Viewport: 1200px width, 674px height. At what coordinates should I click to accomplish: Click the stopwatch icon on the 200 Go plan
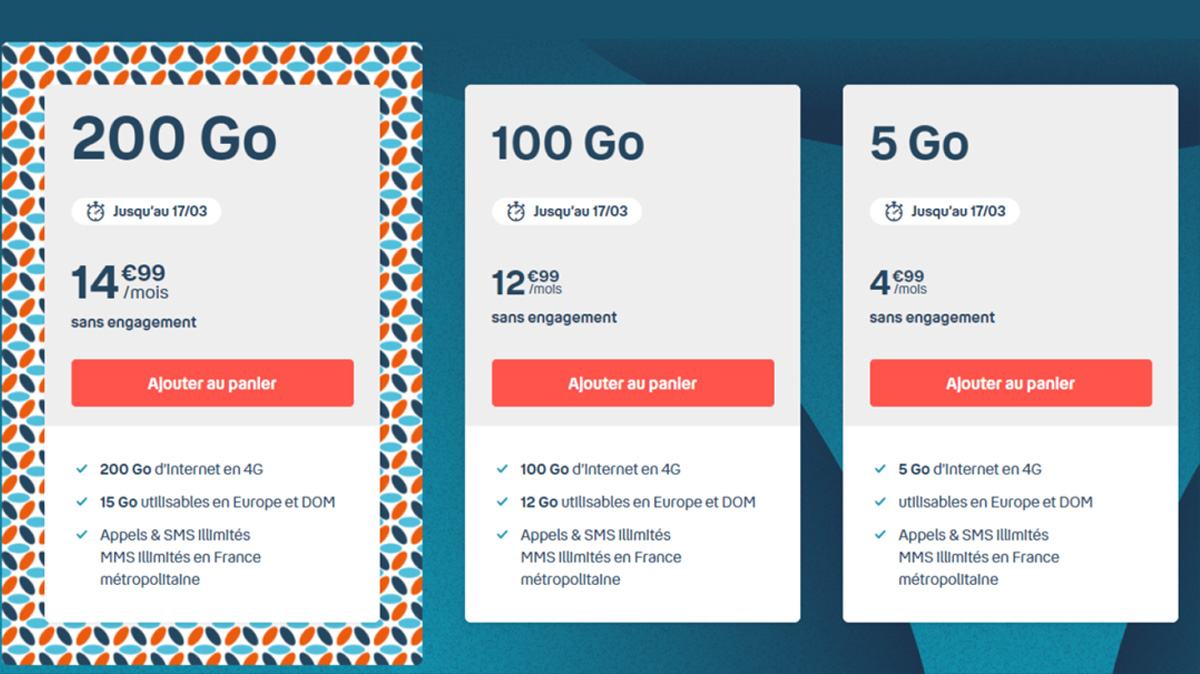coord(95,211)
